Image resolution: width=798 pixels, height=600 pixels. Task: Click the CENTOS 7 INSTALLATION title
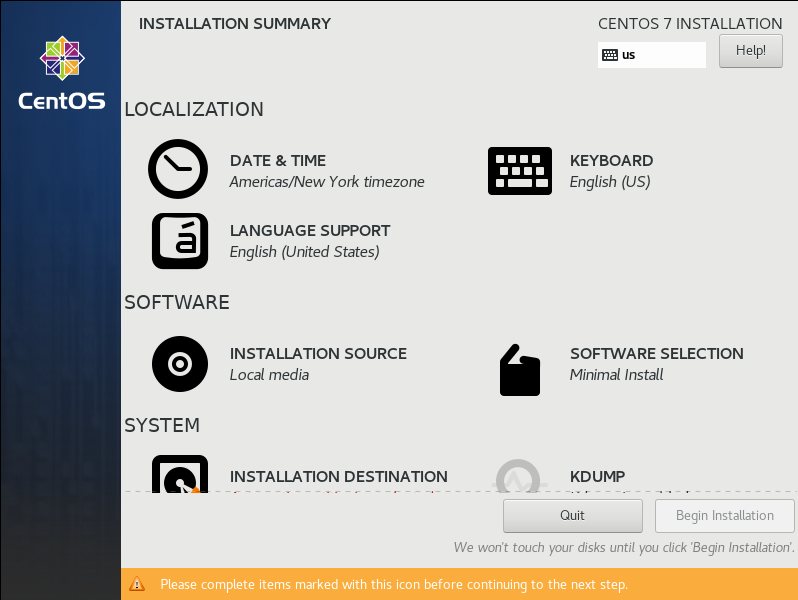(690, 24)
